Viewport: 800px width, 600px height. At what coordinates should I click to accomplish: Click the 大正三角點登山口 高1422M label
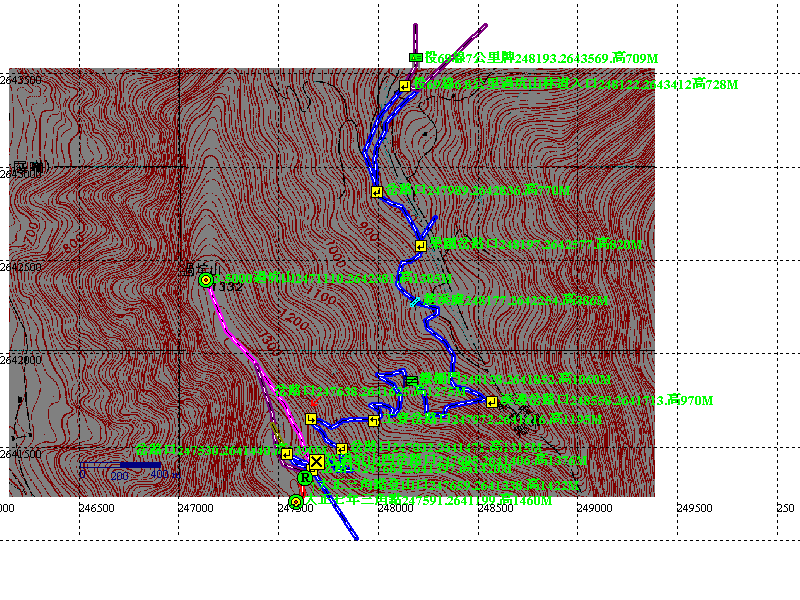click(x=448, y=484)
